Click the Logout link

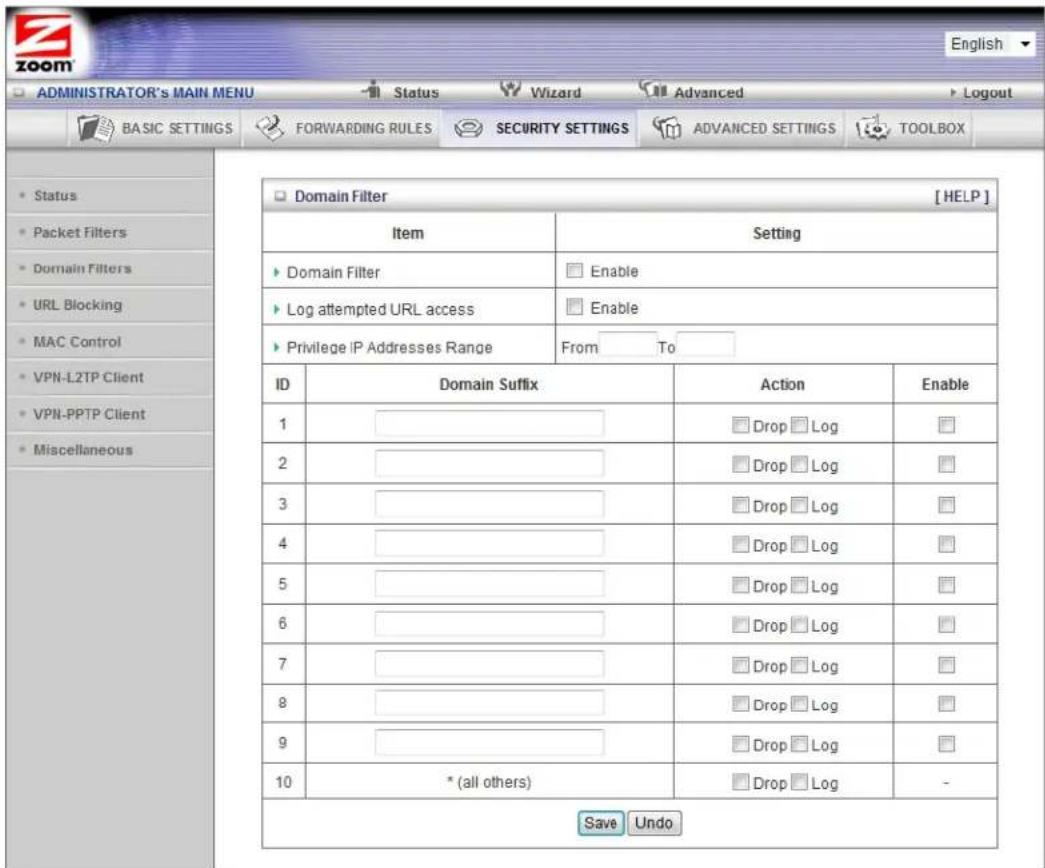tap(987, 93)
